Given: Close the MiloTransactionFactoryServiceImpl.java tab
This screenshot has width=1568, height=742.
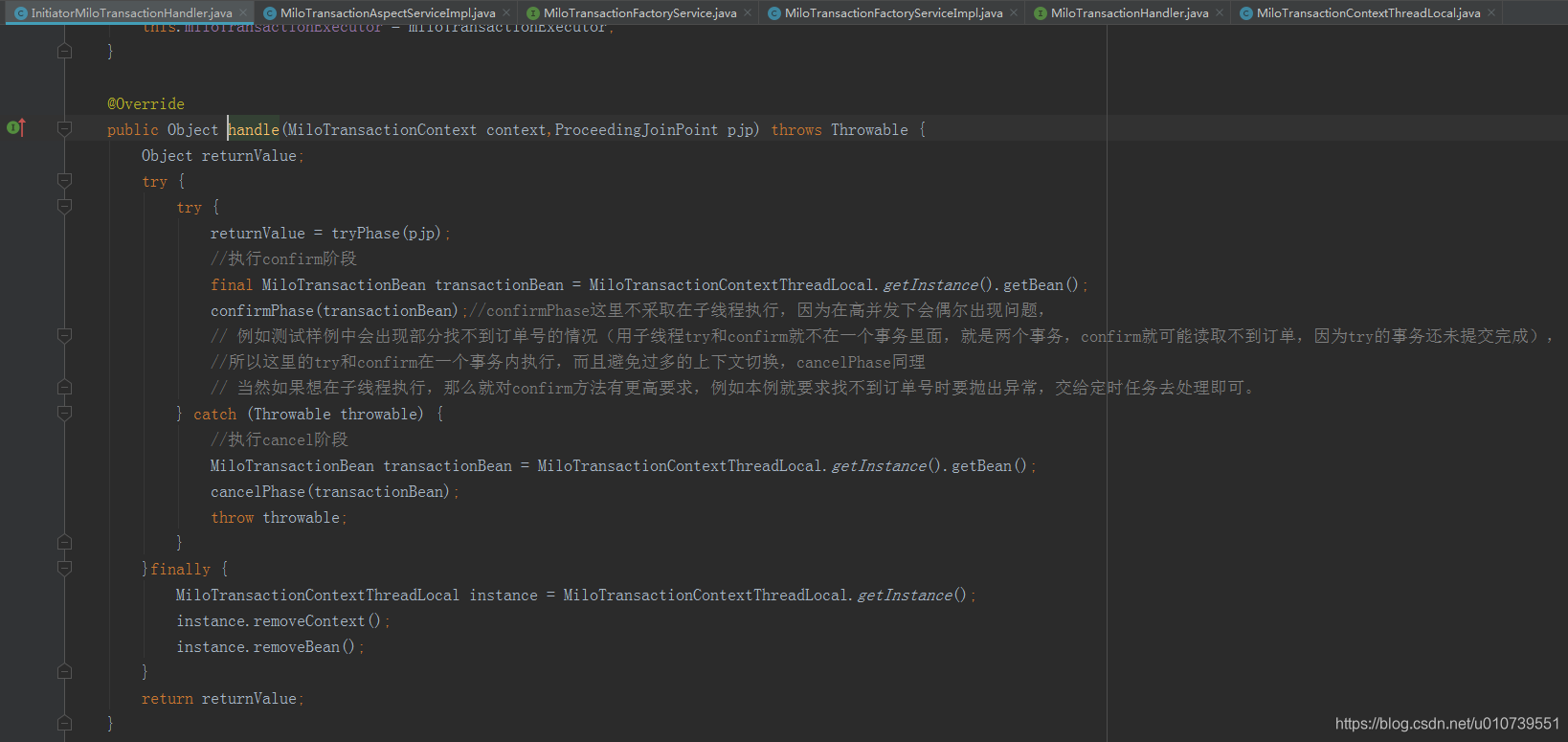Looking at the screenshot, I should (1014, 12).
